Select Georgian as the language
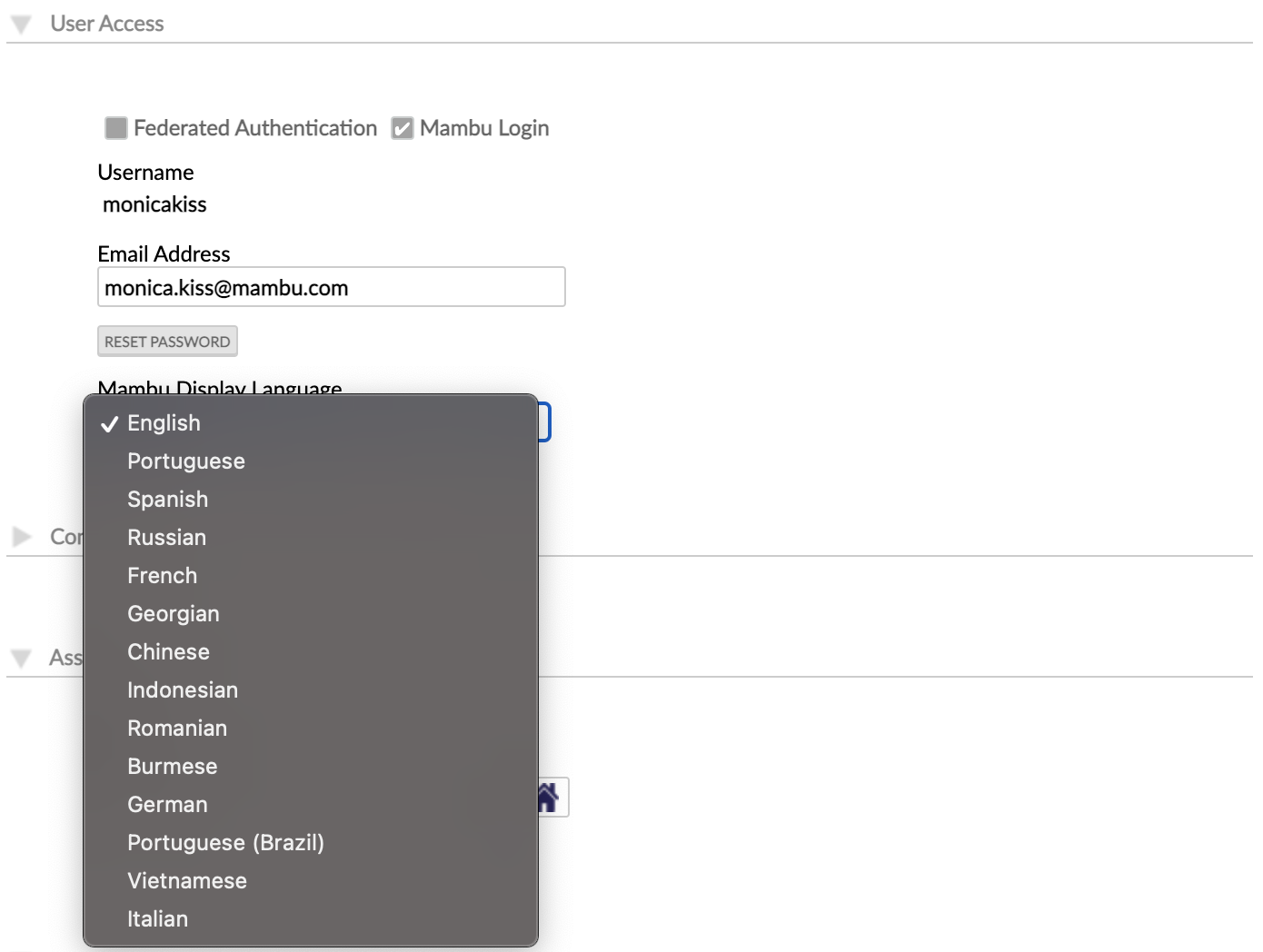 tap(173, 613)
